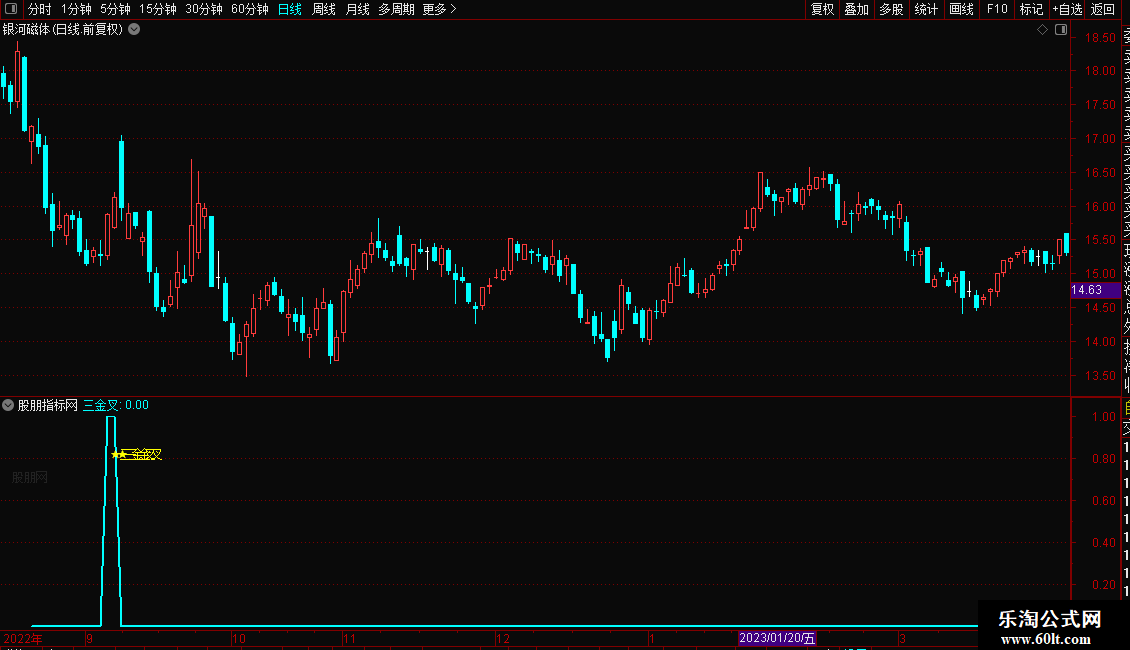Click the 2023/01/20/五 date marker
The width and height of the screenshot is (1130, 650).
click(x=777, y=638)
